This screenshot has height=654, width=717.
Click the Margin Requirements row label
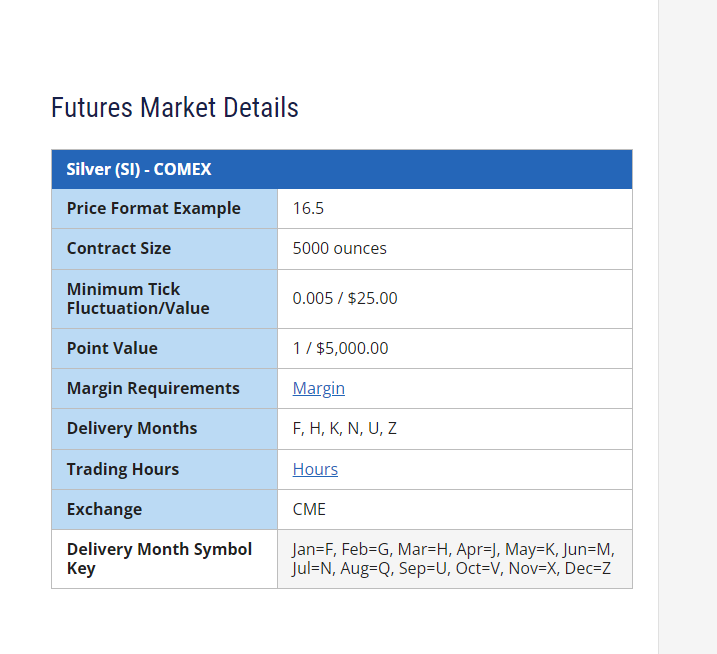coord(153,388)
